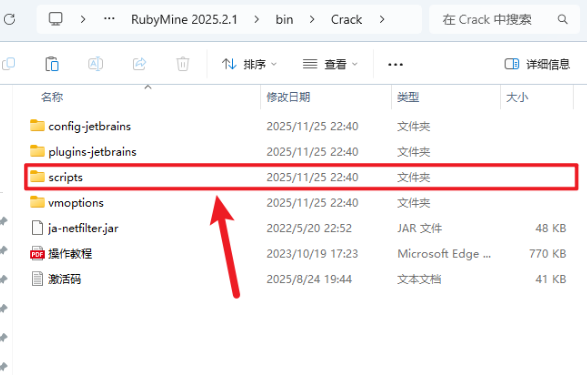The image size is (587, 375).
Task: Sort by the 修改日期 column header
Action: point(288,97)
